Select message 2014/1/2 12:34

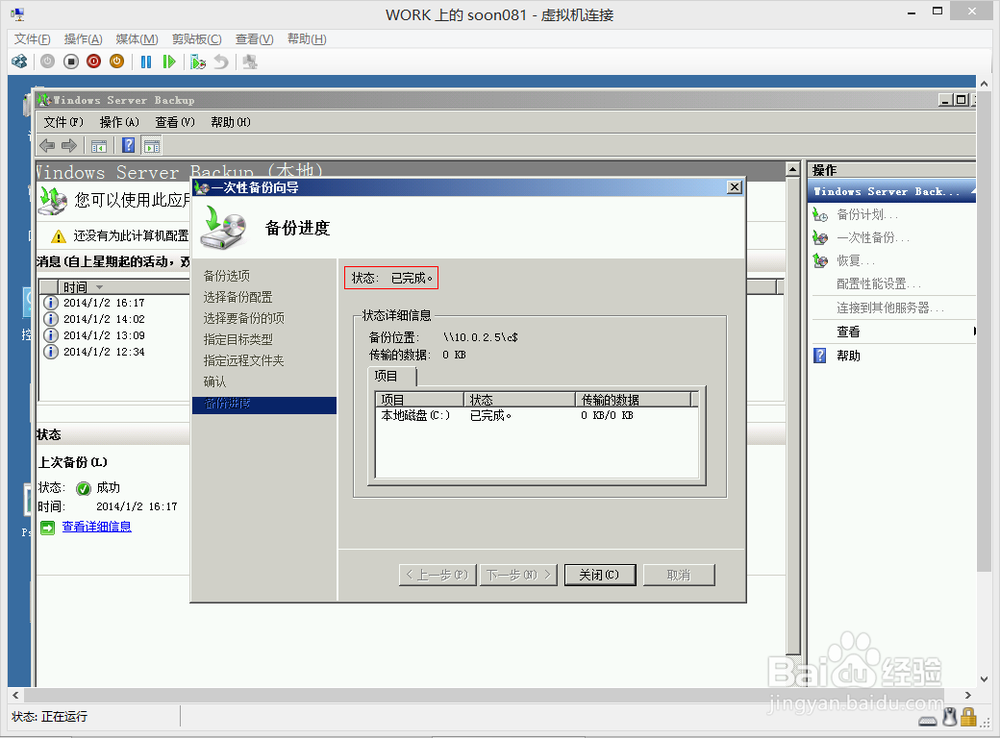tap(103, 351)
